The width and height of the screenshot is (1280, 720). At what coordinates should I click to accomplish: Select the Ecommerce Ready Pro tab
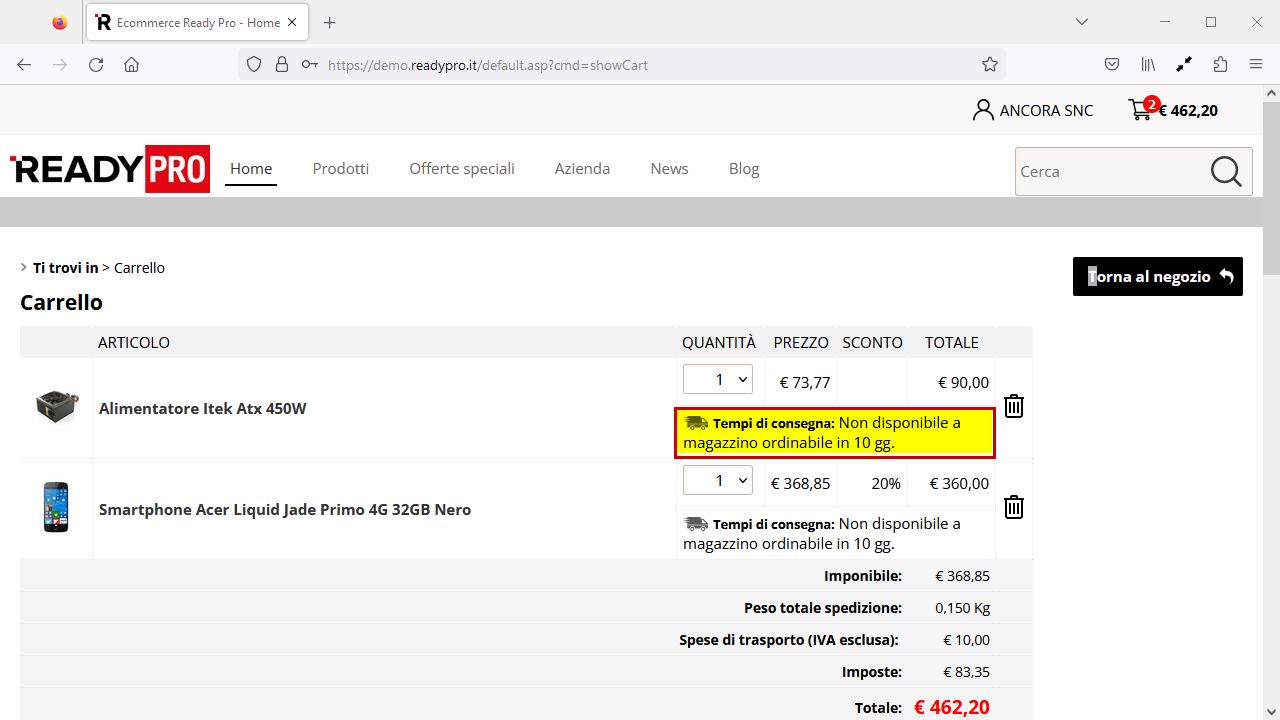point(198,22)
